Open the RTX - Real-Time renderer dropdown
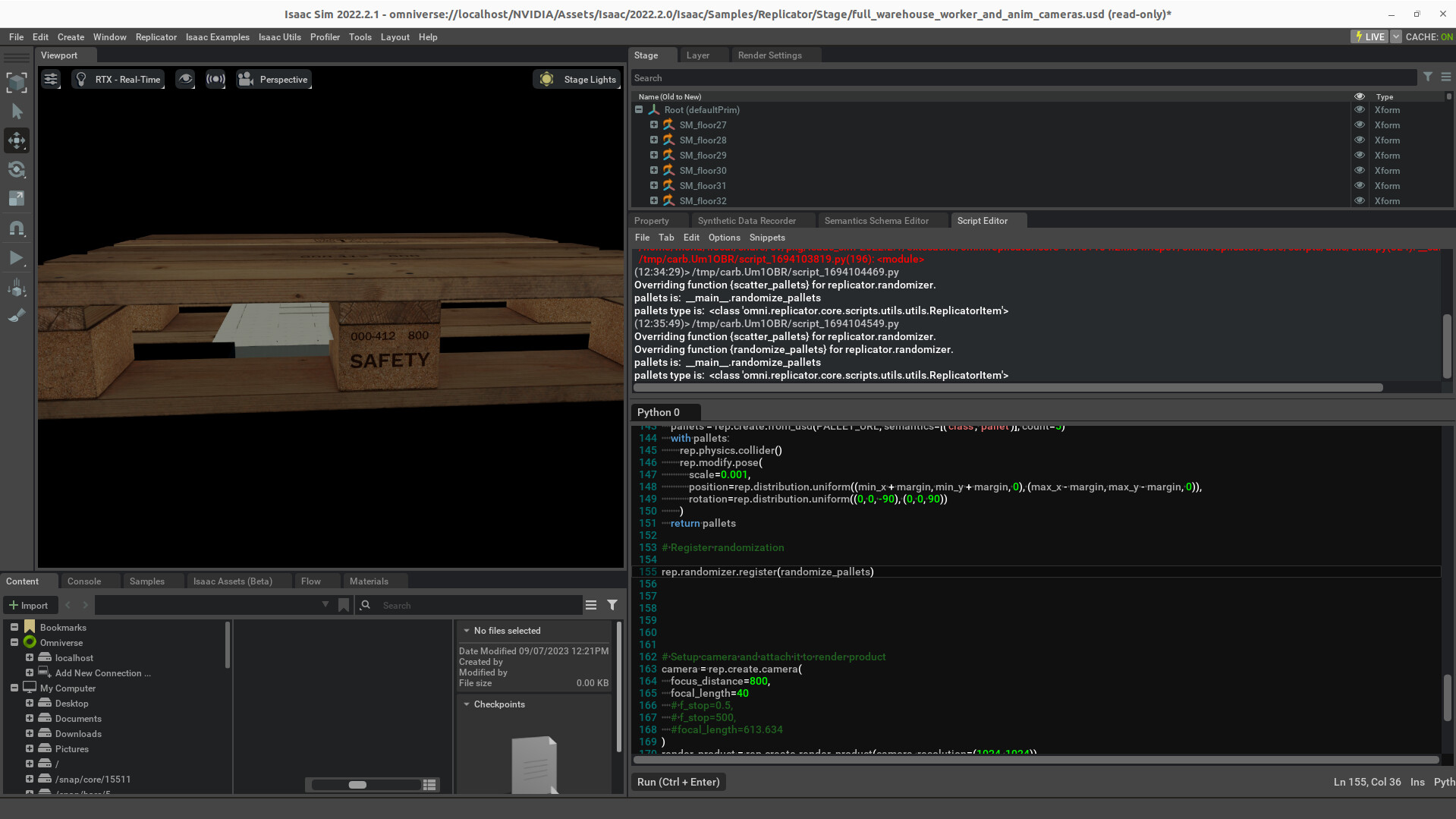Screen dimensions: 1456x819 (119, 79)
